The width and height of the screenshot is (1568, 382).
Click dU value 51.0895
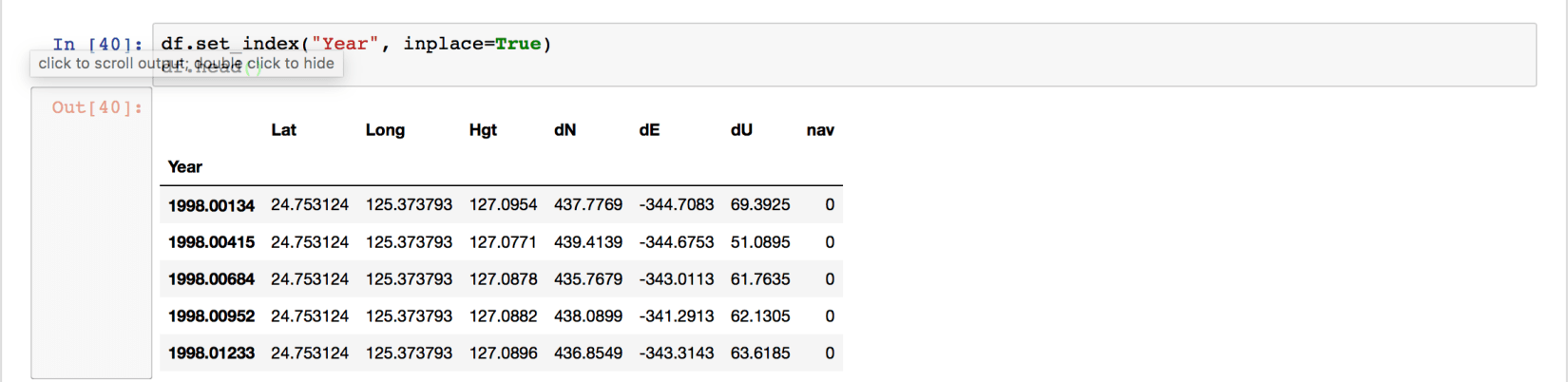coord(760,242)
